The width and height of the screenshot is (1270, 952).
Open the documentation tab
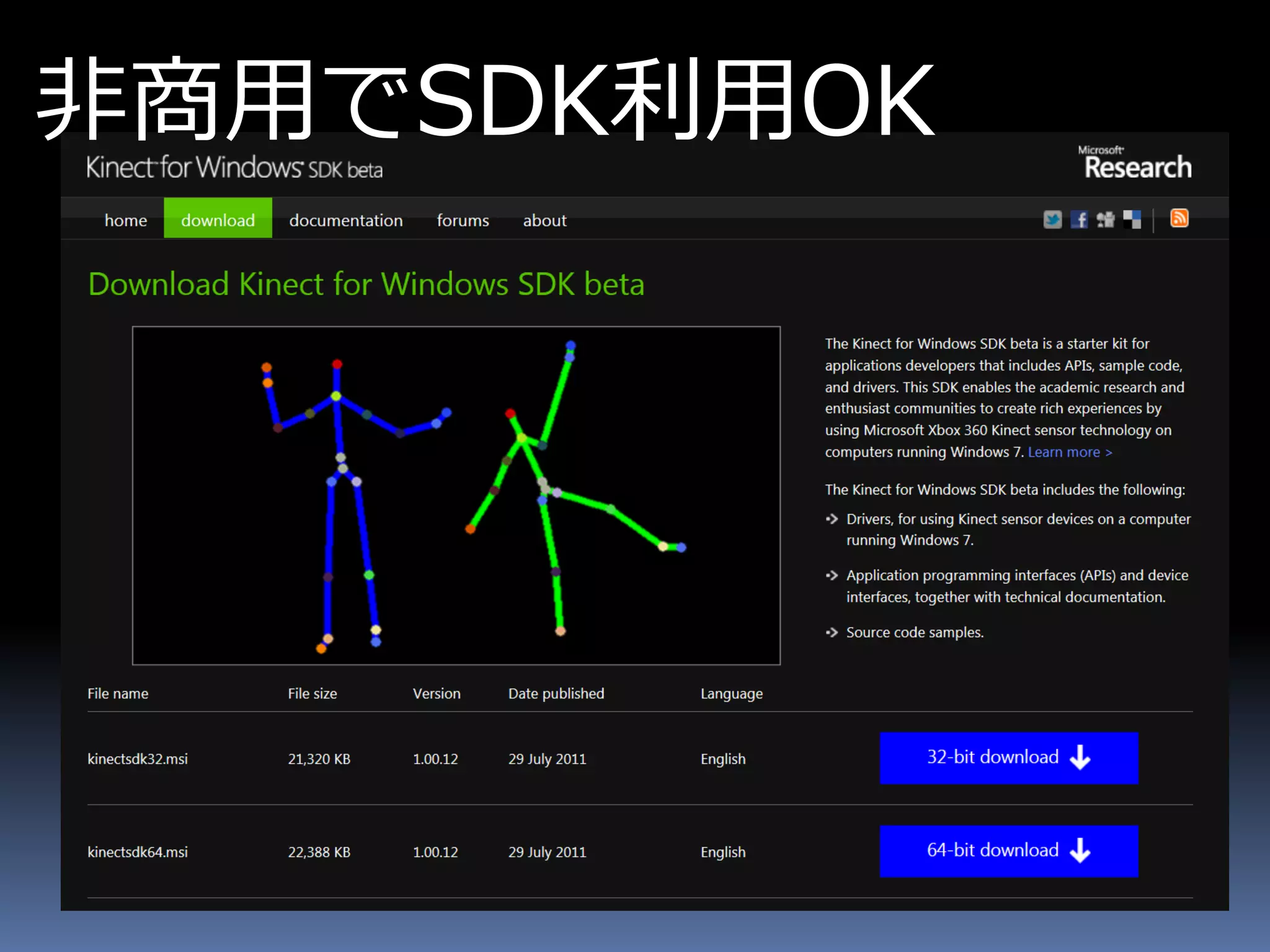click(x=346, y=220)
